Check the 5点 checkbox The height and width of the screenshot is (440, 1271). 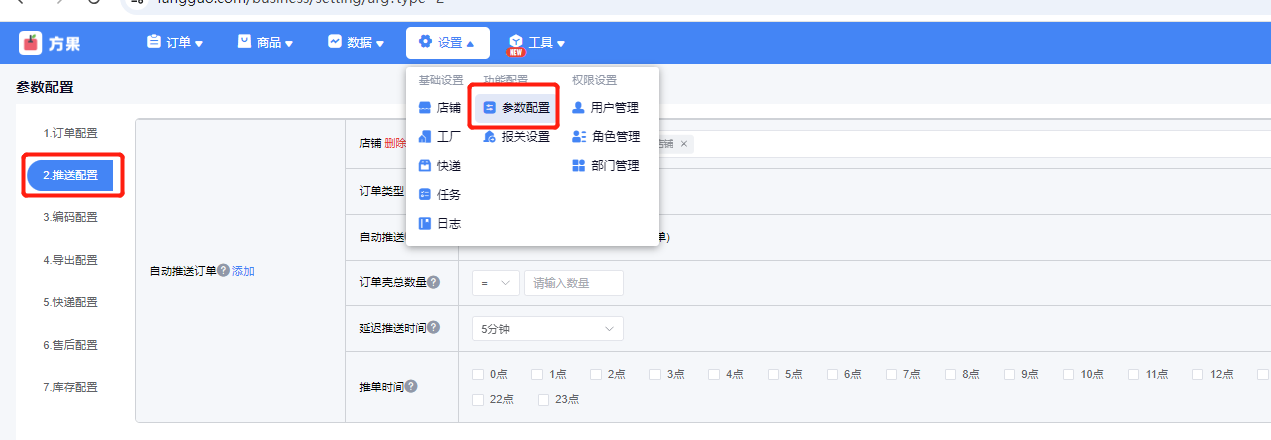(x=774, y=374)
